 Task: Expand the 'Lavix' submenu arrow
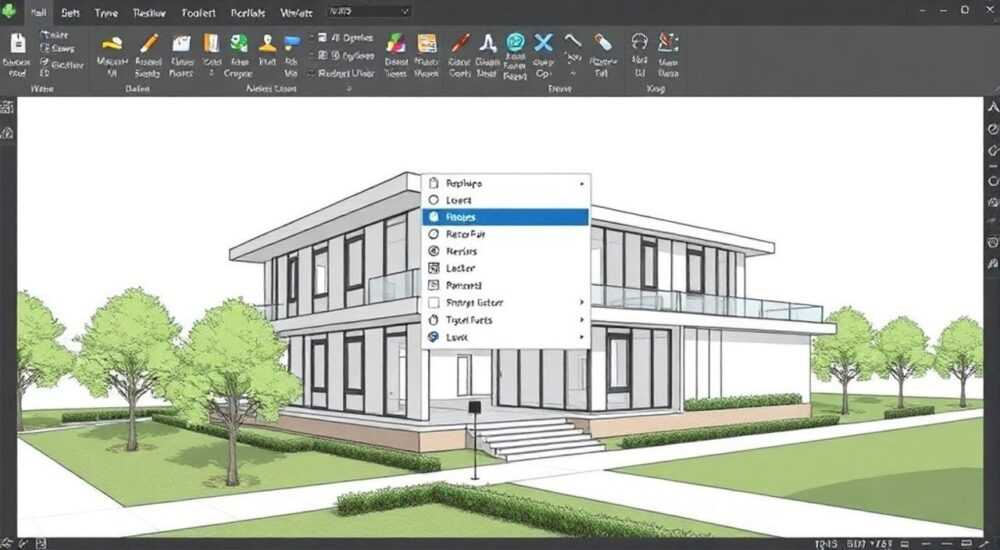[582, 337]
